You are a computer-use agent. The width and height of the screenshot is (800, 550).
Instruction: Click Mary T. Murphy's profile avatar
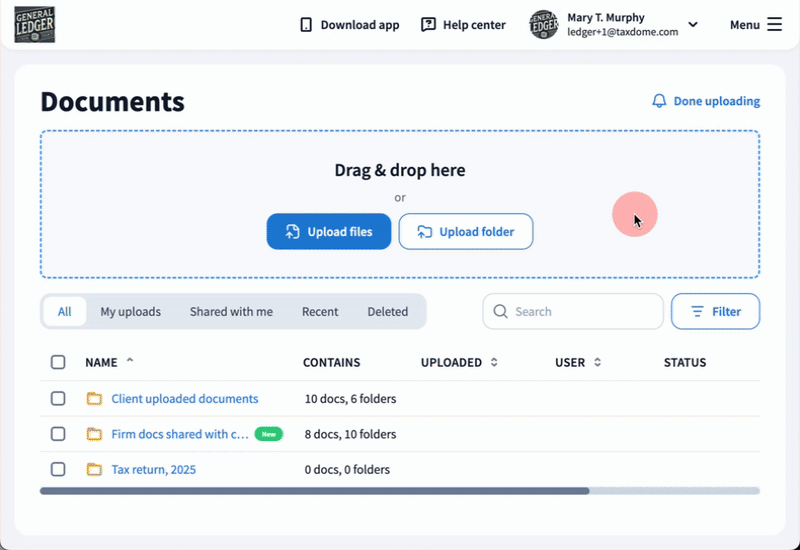click(543, 25)
